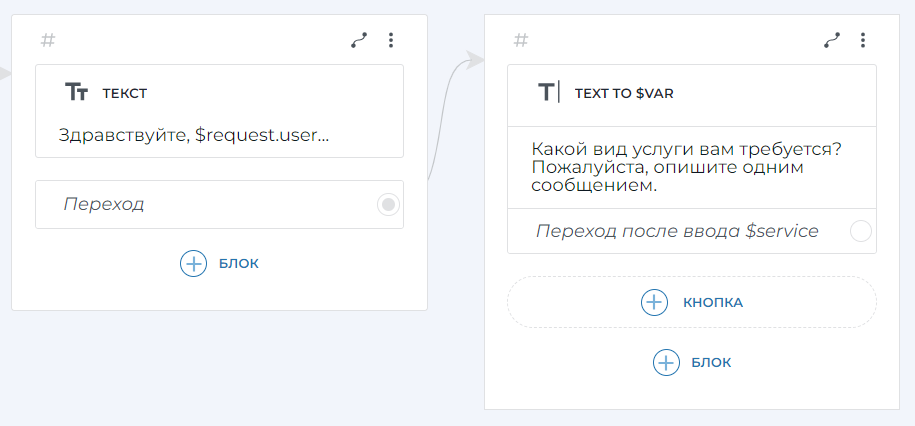Click the Переход row in the left card
This screenshot has height=426, width=915.
click(200, 204)
